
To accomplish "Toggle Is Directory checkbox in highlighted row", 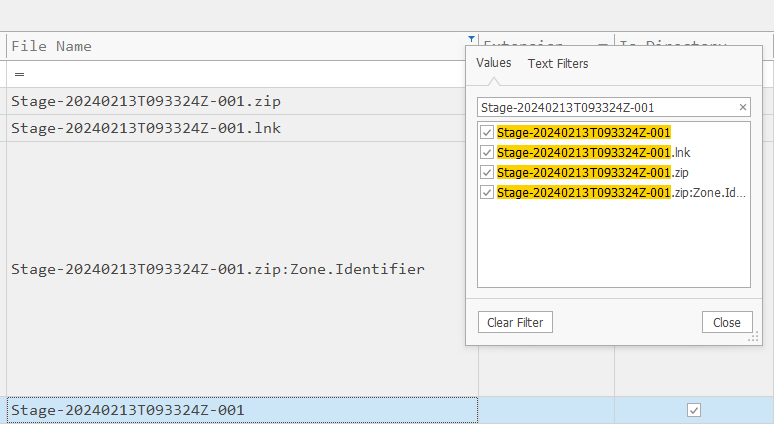I will point(694,410).
